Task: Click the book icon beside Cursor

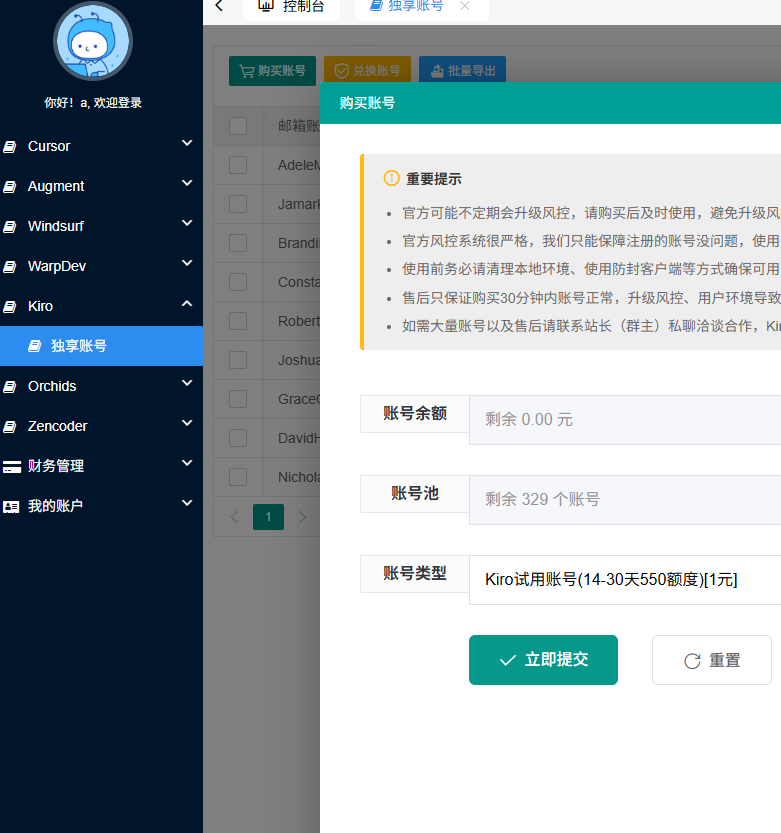Action: pyautogui.click(x=11, y=147)
